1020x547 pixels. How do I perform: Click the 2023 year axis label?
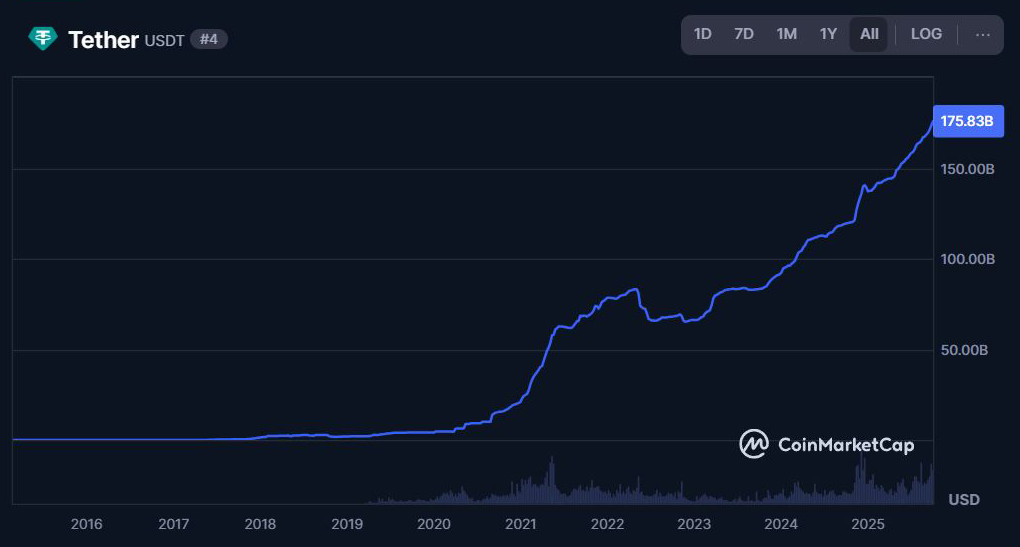(x=694, y=524)
